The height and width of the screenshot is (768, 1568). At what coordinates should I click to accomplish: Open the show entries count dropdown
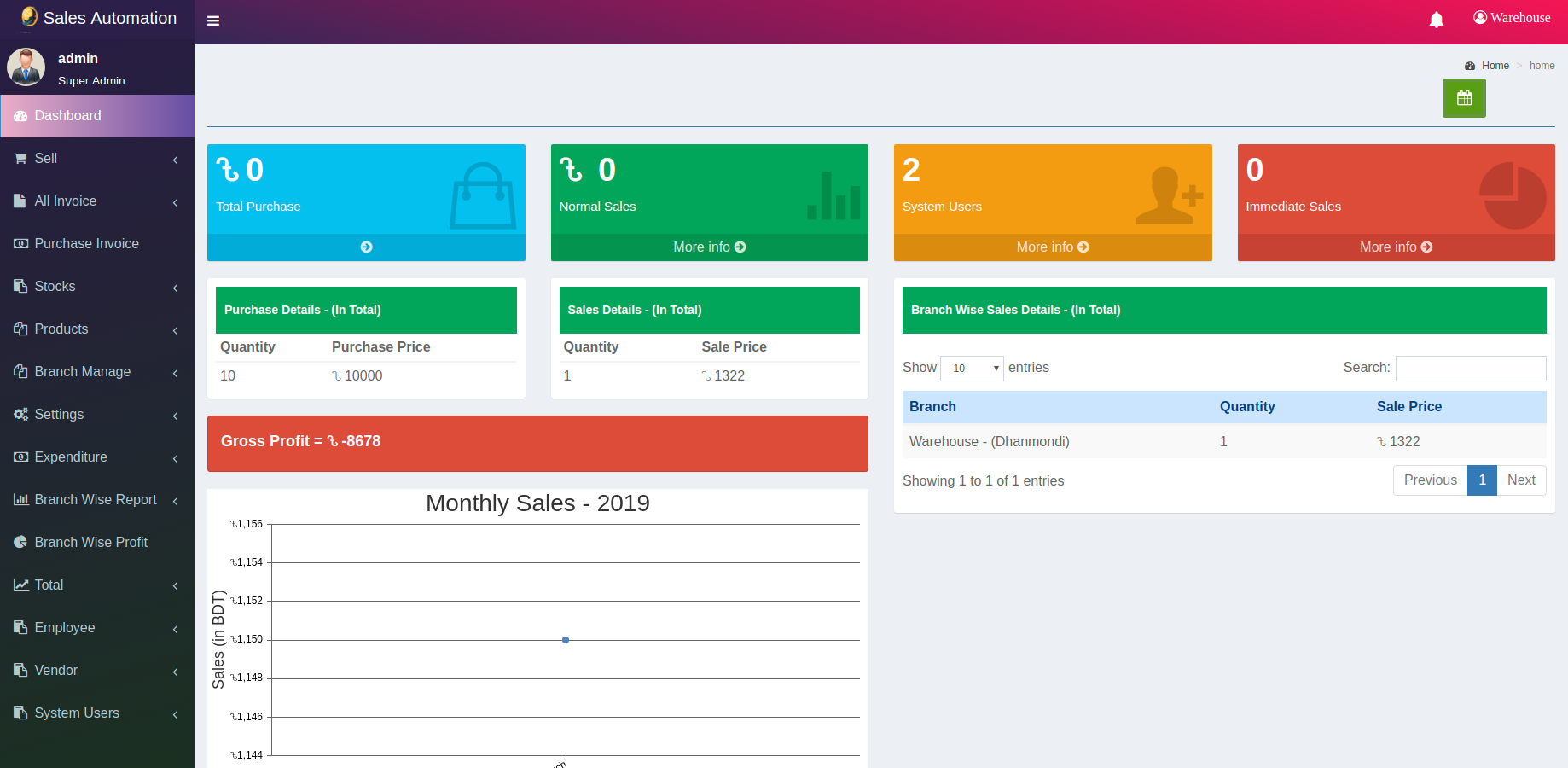point(972,369)
